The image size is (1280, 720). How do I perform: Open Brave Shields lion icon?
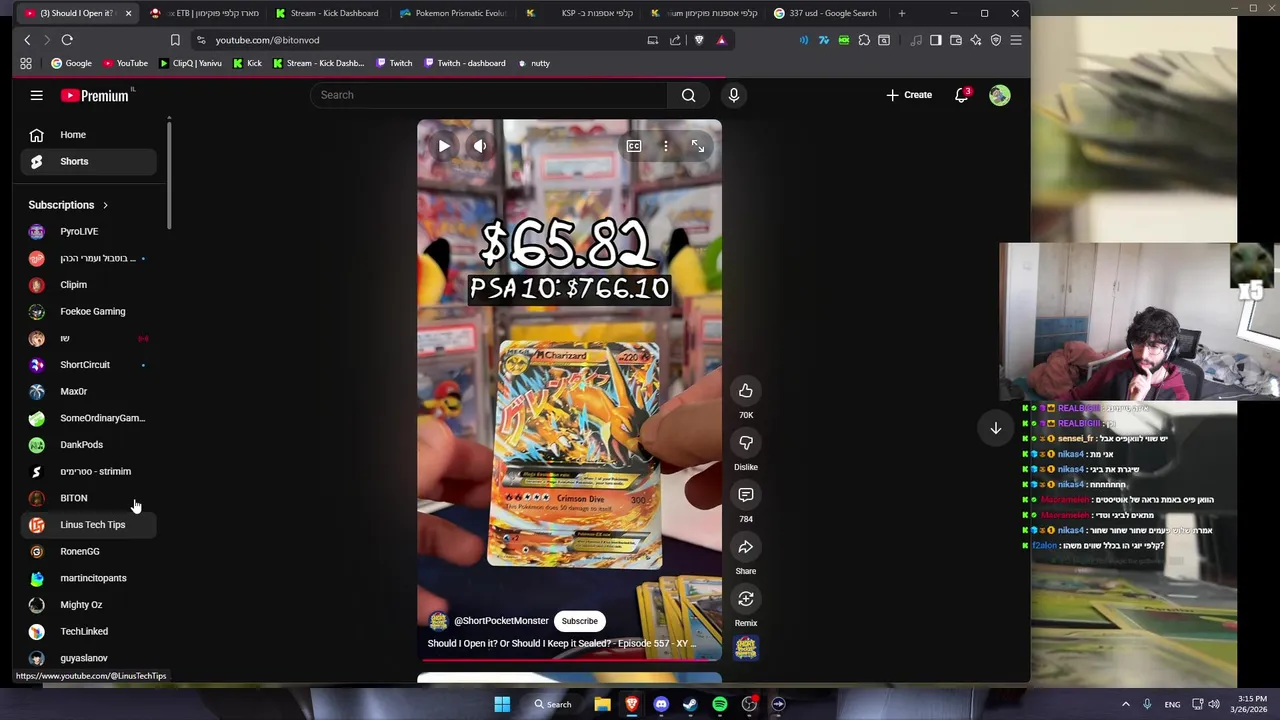coord(699,40)
